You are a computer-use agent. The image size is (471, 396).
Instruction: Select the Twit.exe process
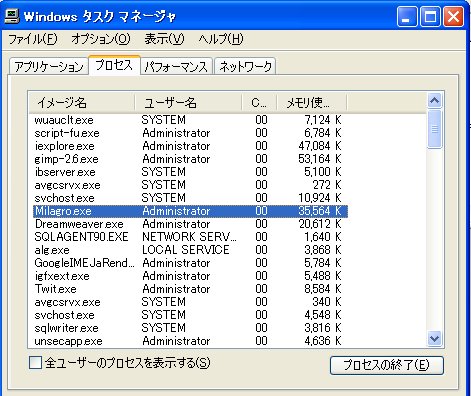(x=190, y=289)
